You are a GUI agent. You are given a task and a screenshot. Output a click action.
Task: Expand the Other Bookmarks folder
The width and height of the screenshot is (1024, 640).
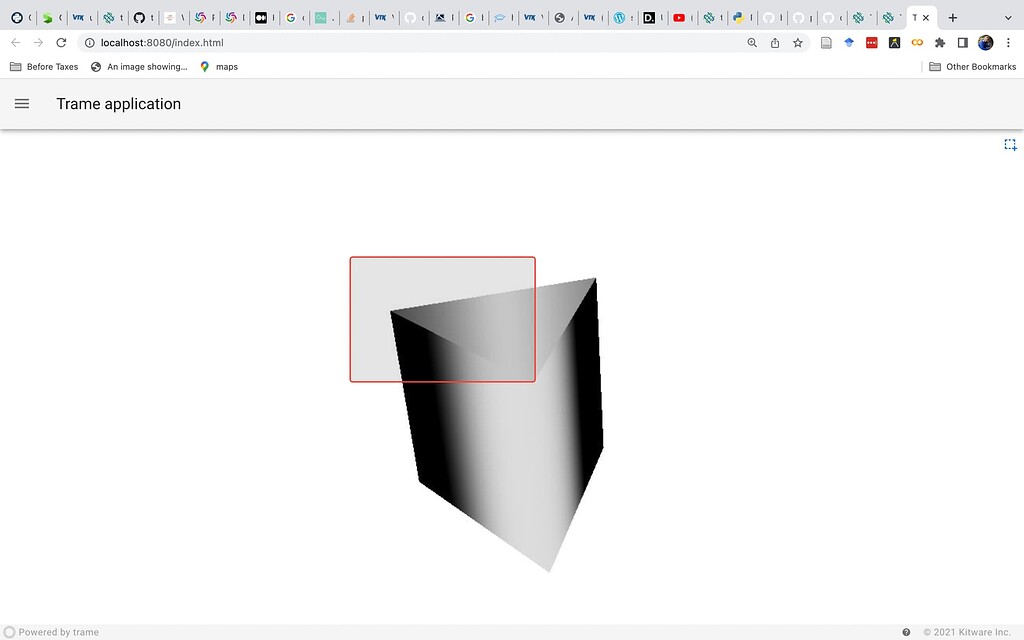[x=972, y=67]
